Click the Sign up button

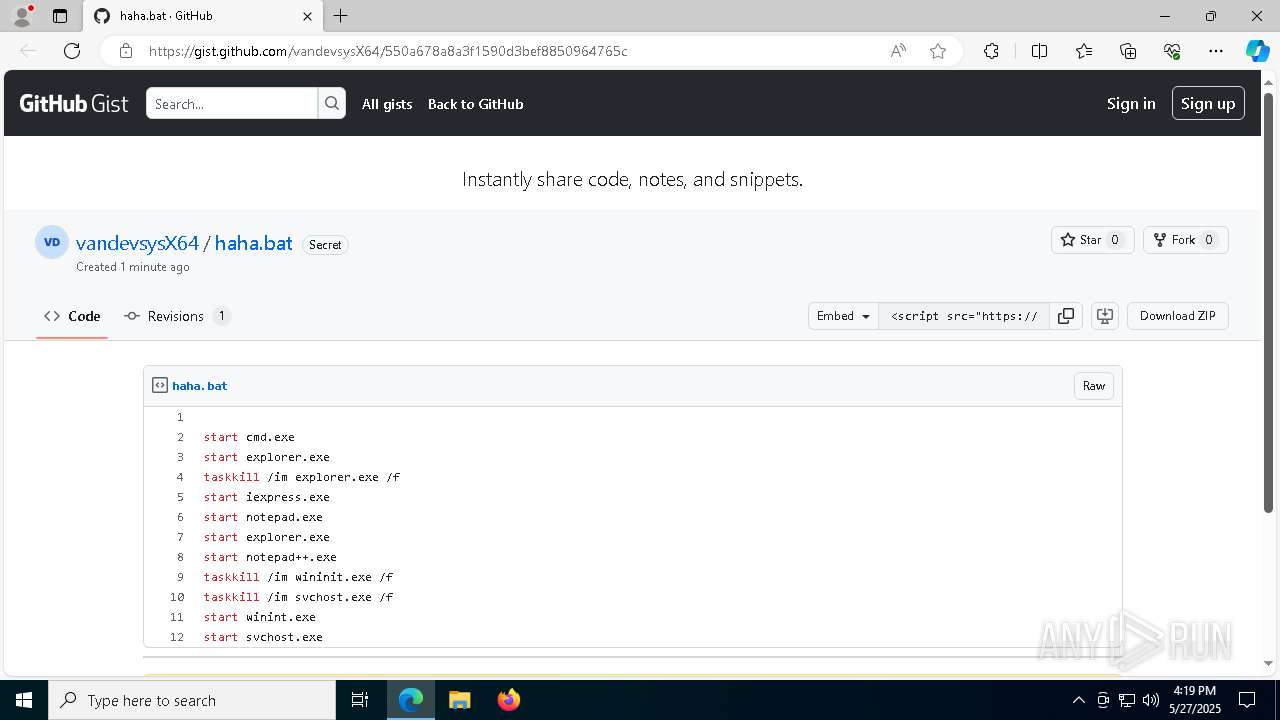pos(1208,104)
